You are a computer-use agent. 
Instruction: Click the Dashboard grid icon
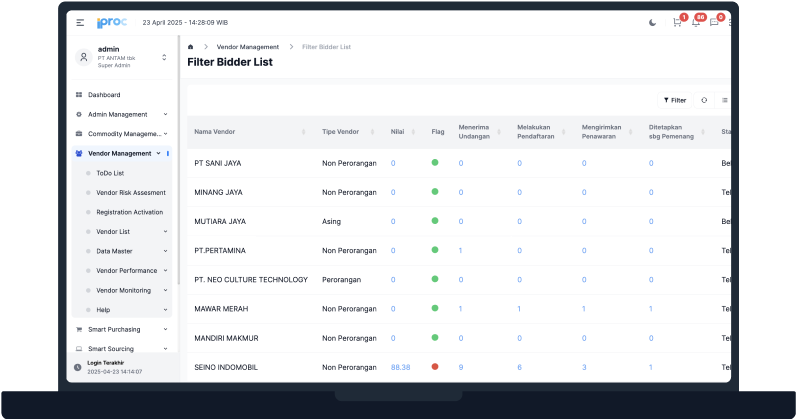[x=79, y=95]
